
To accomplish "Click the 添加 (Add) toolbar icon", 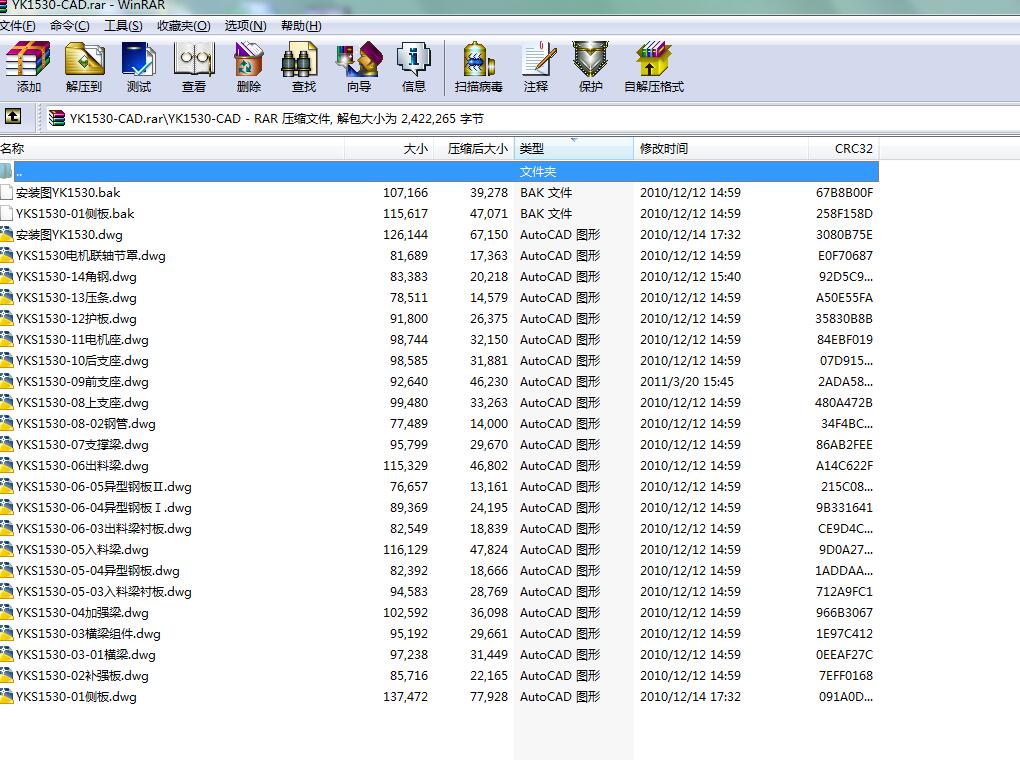I will click(x=28, y=67).
